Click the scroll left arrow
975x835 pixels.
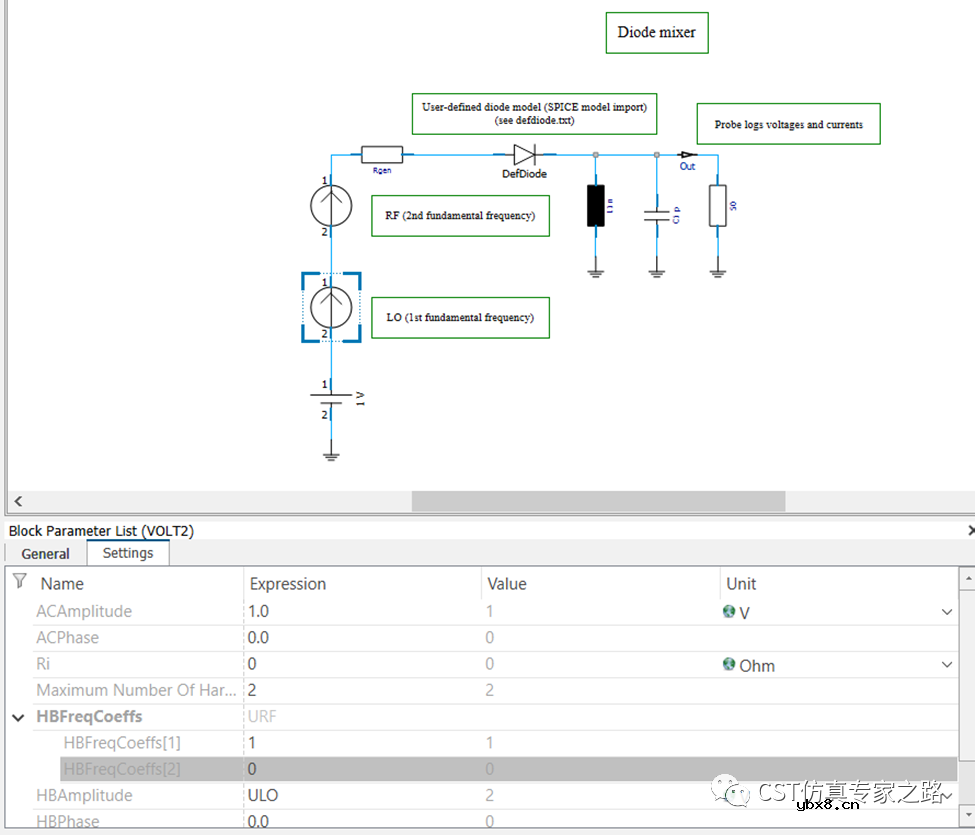(x=18, y=501)
